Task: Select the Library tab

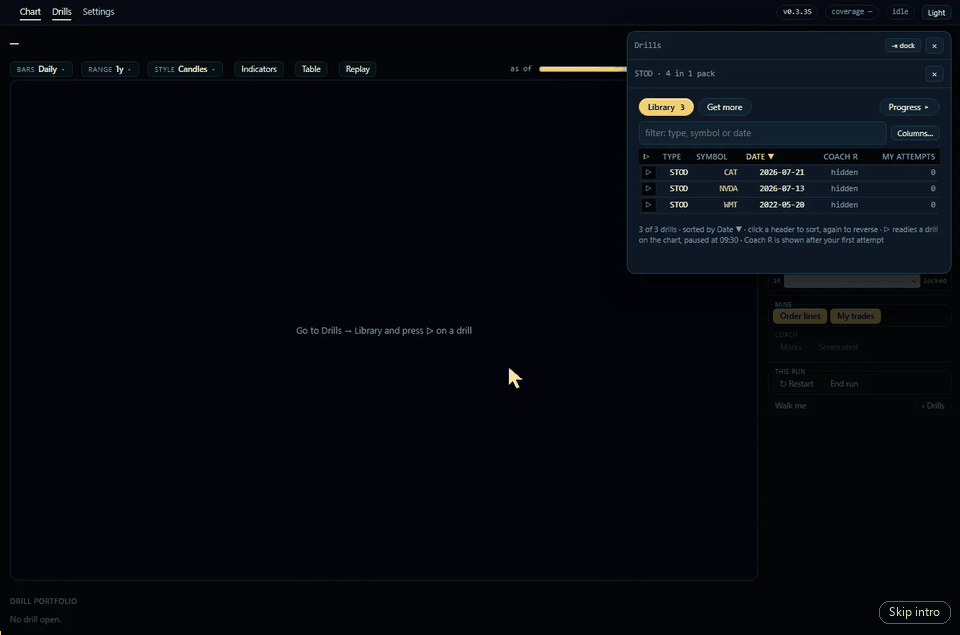Action: click(x=666, y=107)
